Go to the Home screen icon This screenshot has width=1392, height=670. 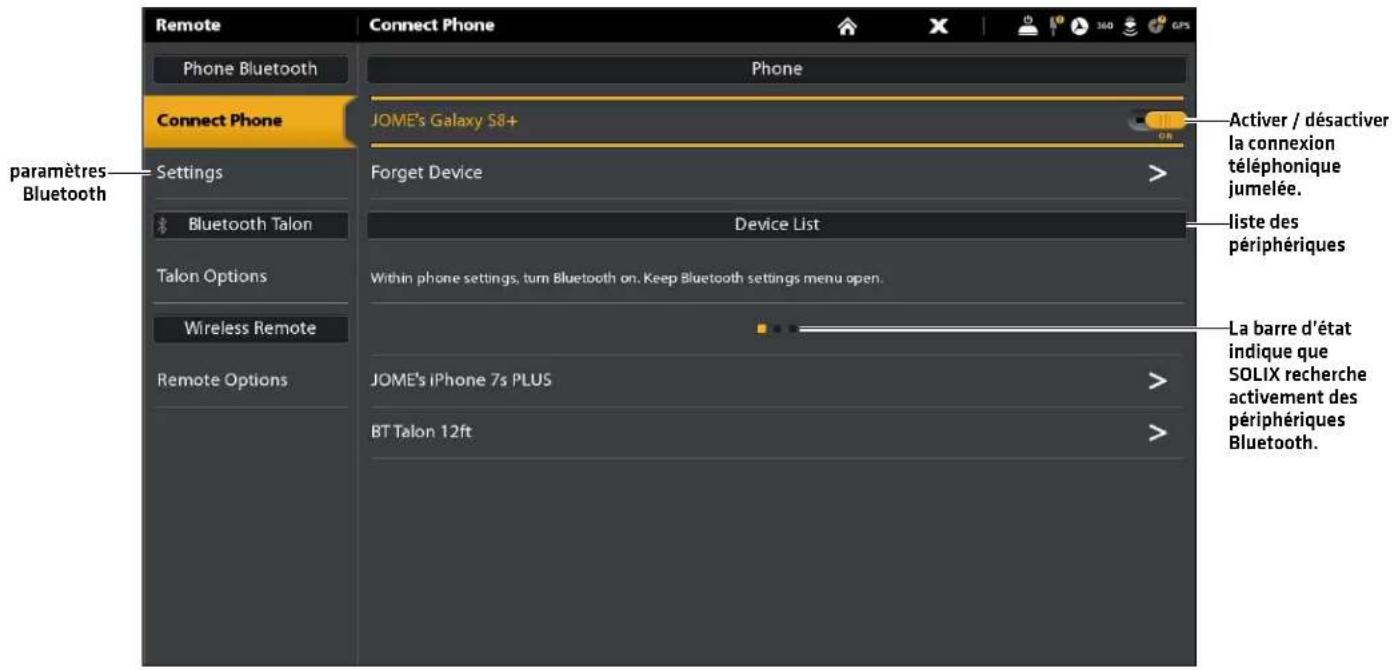(848, 25)
